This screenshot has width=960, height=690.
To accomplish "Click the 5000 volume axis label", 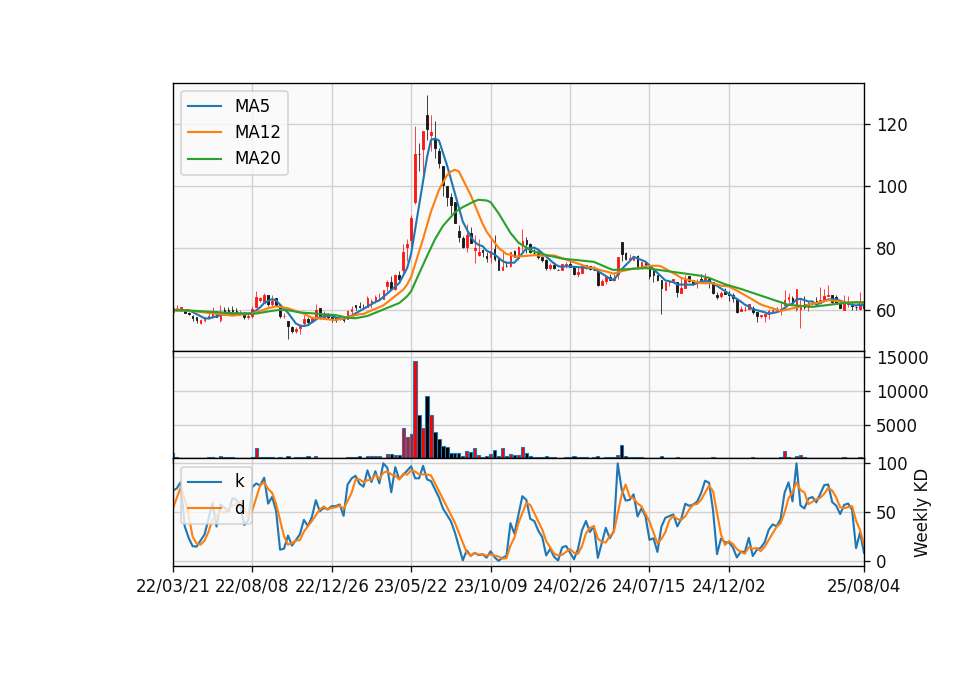I will [897, 426].
